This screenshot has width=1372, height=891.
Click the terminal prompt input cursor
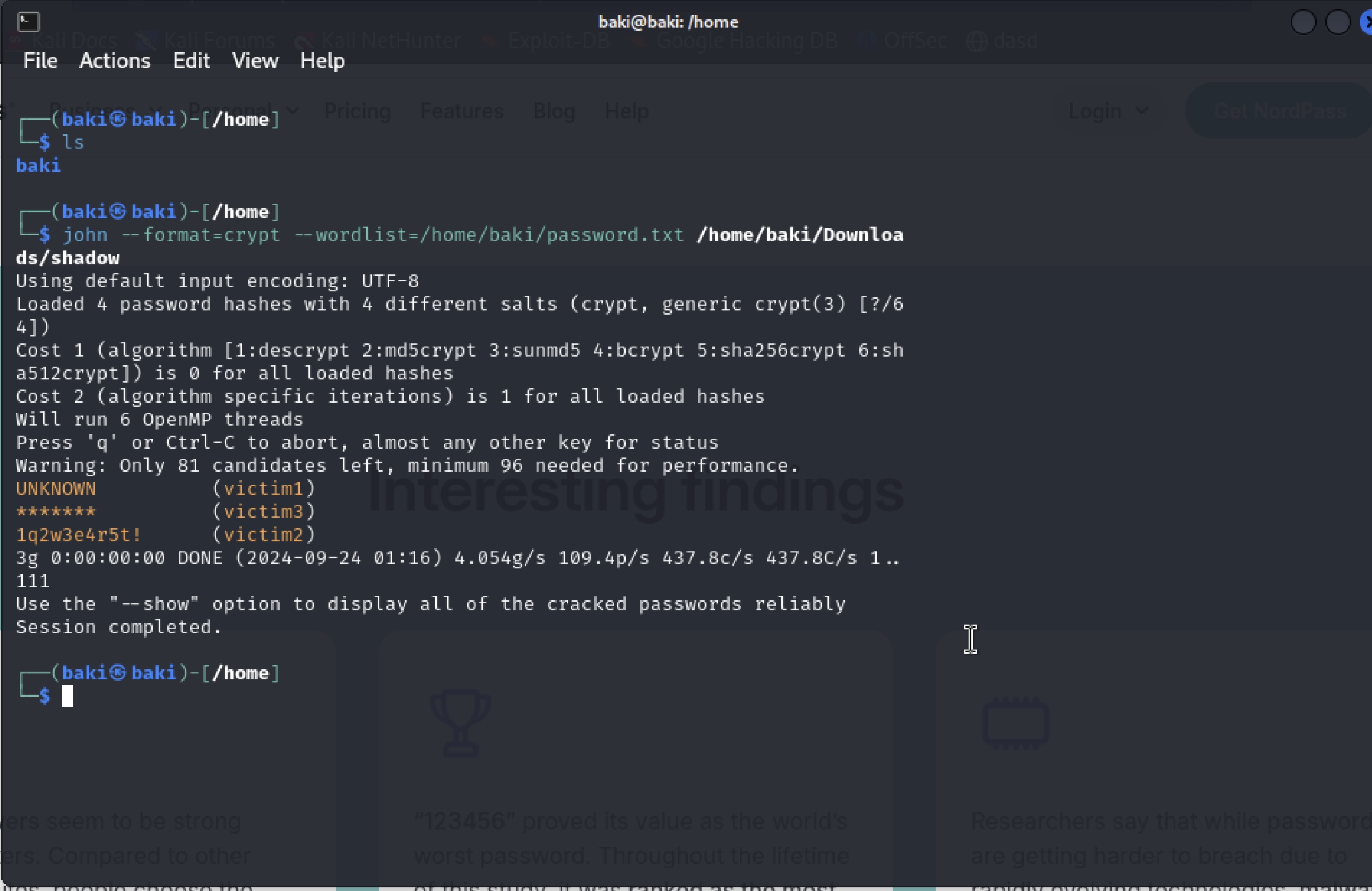68,696
